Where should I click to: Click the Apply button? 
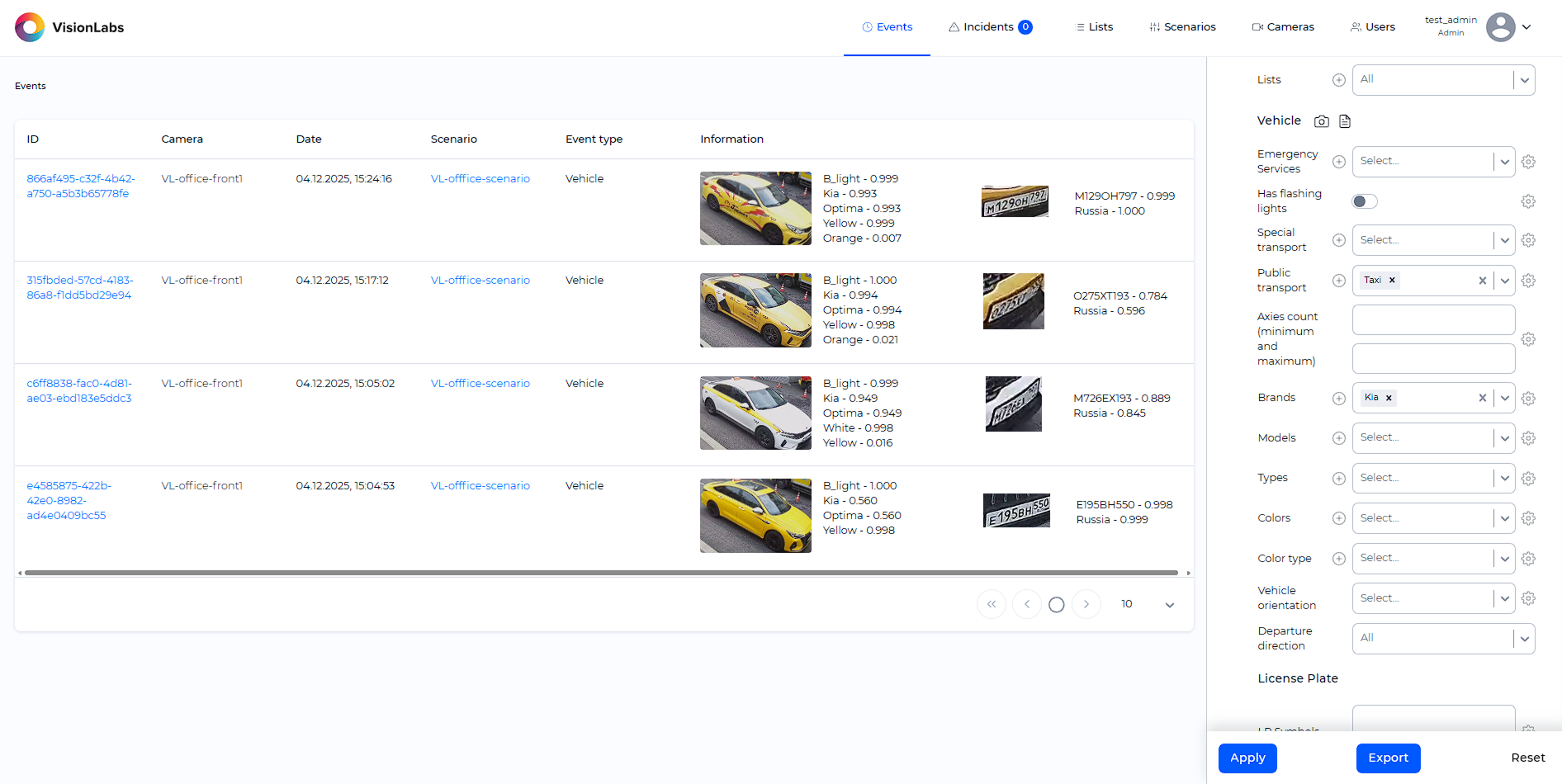(x=1247, y=758)
